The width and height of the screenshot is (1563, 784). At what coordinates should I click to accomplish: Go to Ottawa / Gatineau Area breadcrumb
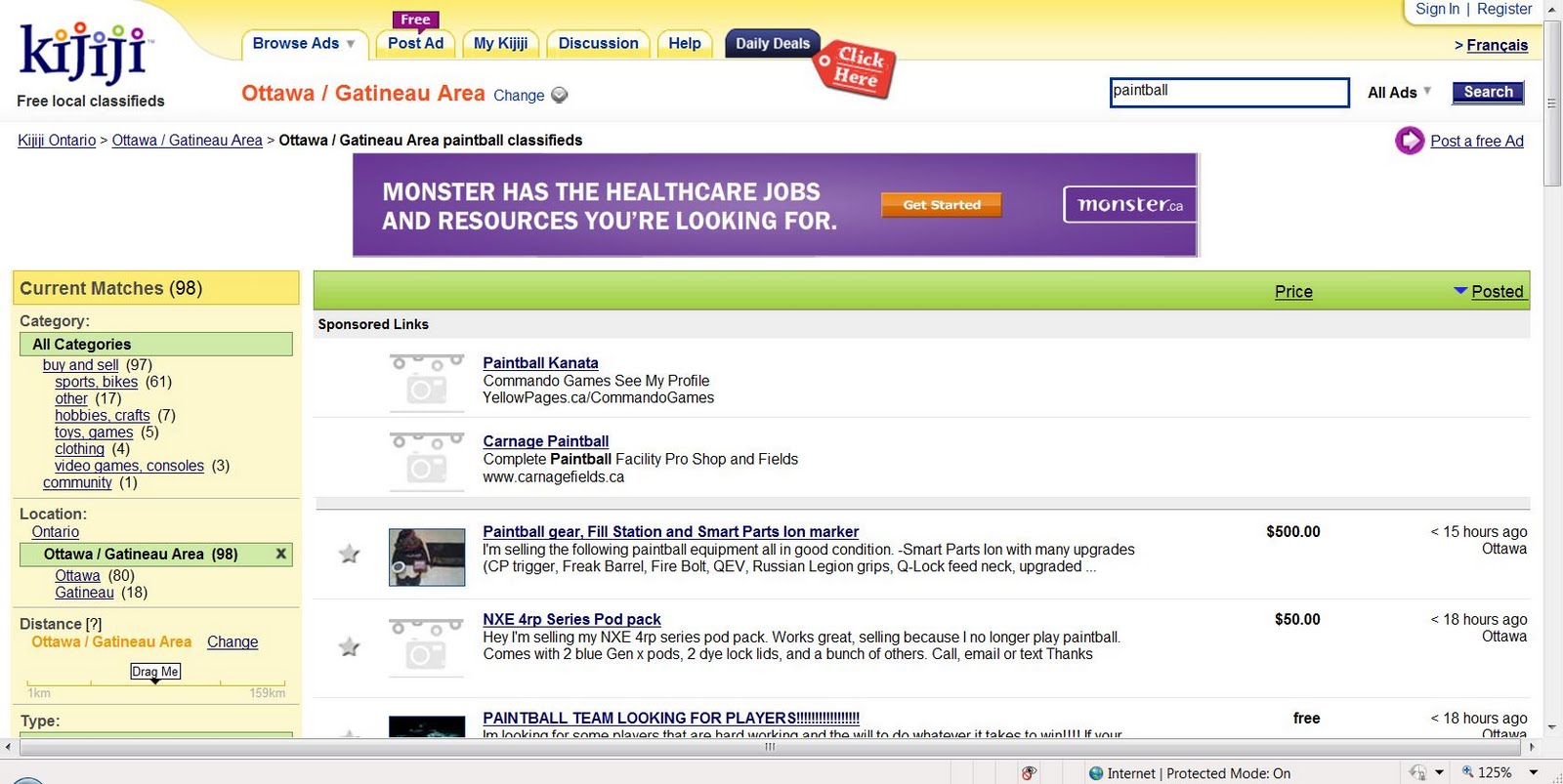pyautogui.click(x=187, y=141)
